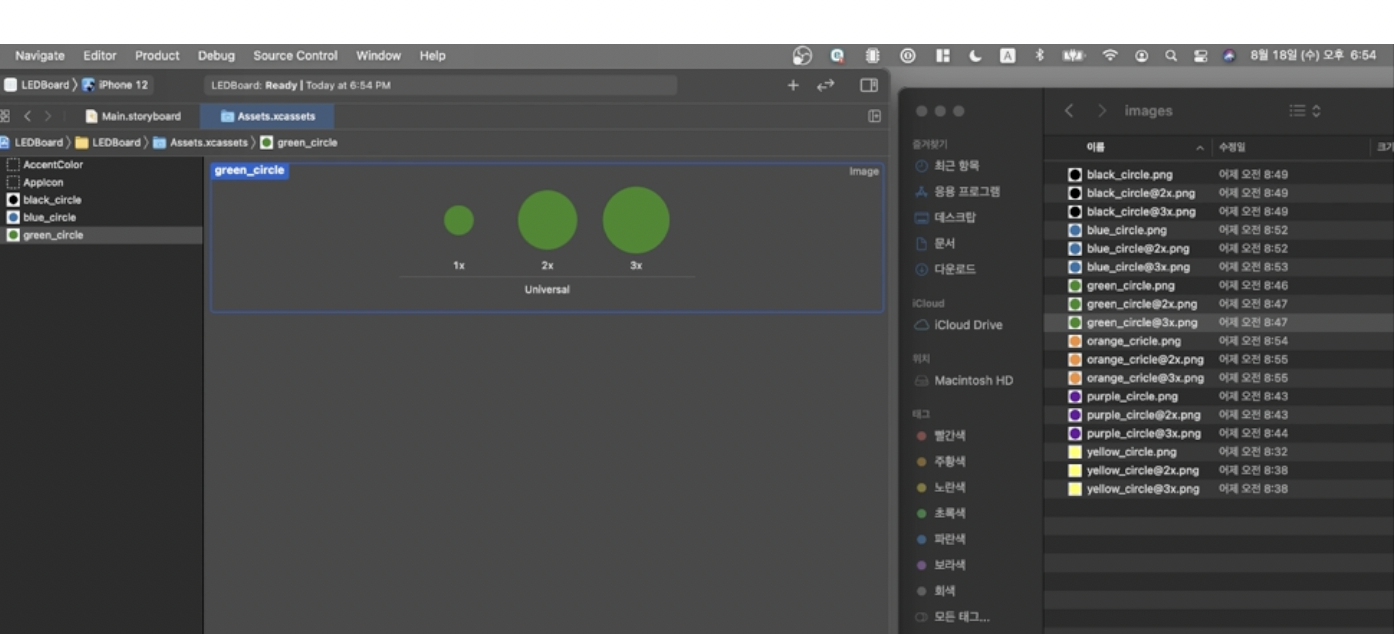
Task: Go back in the Finder window
Action: [1069, 111]
